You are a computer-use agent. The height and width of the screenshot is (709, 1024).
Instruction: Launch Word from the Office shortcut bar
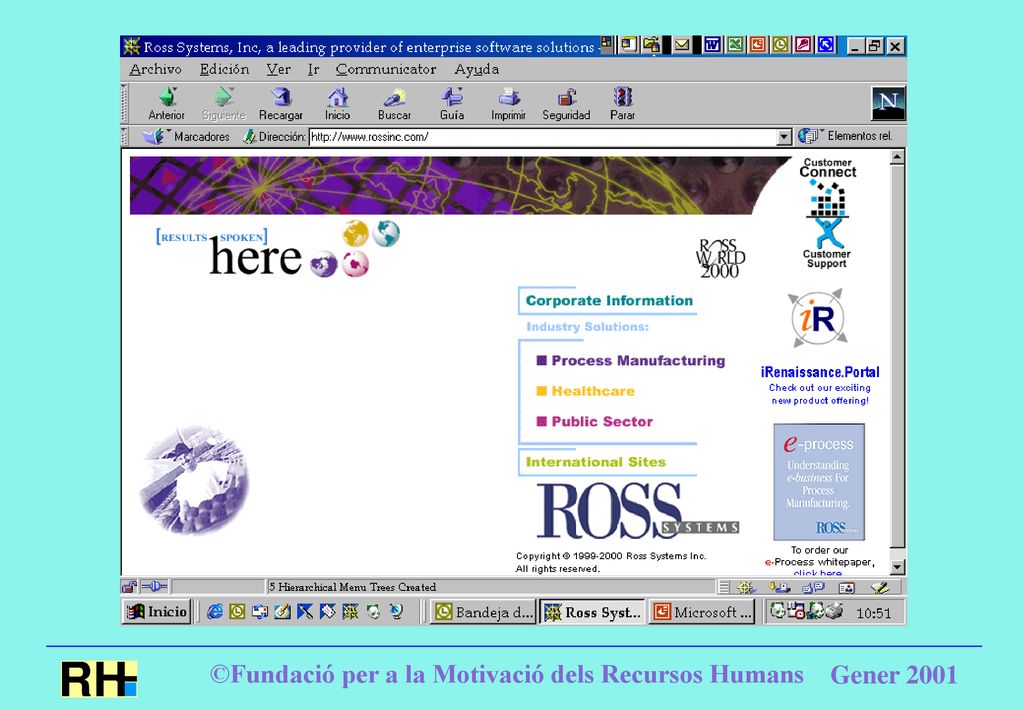(712, 45)
